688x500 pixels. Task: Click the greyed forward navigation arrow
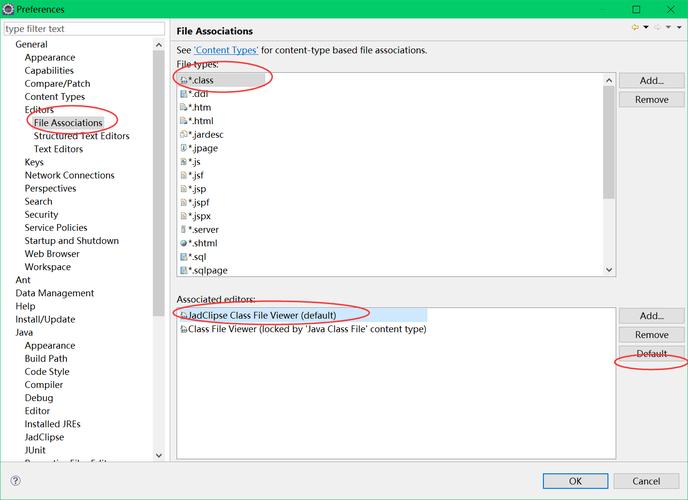[x=657, y=27]
